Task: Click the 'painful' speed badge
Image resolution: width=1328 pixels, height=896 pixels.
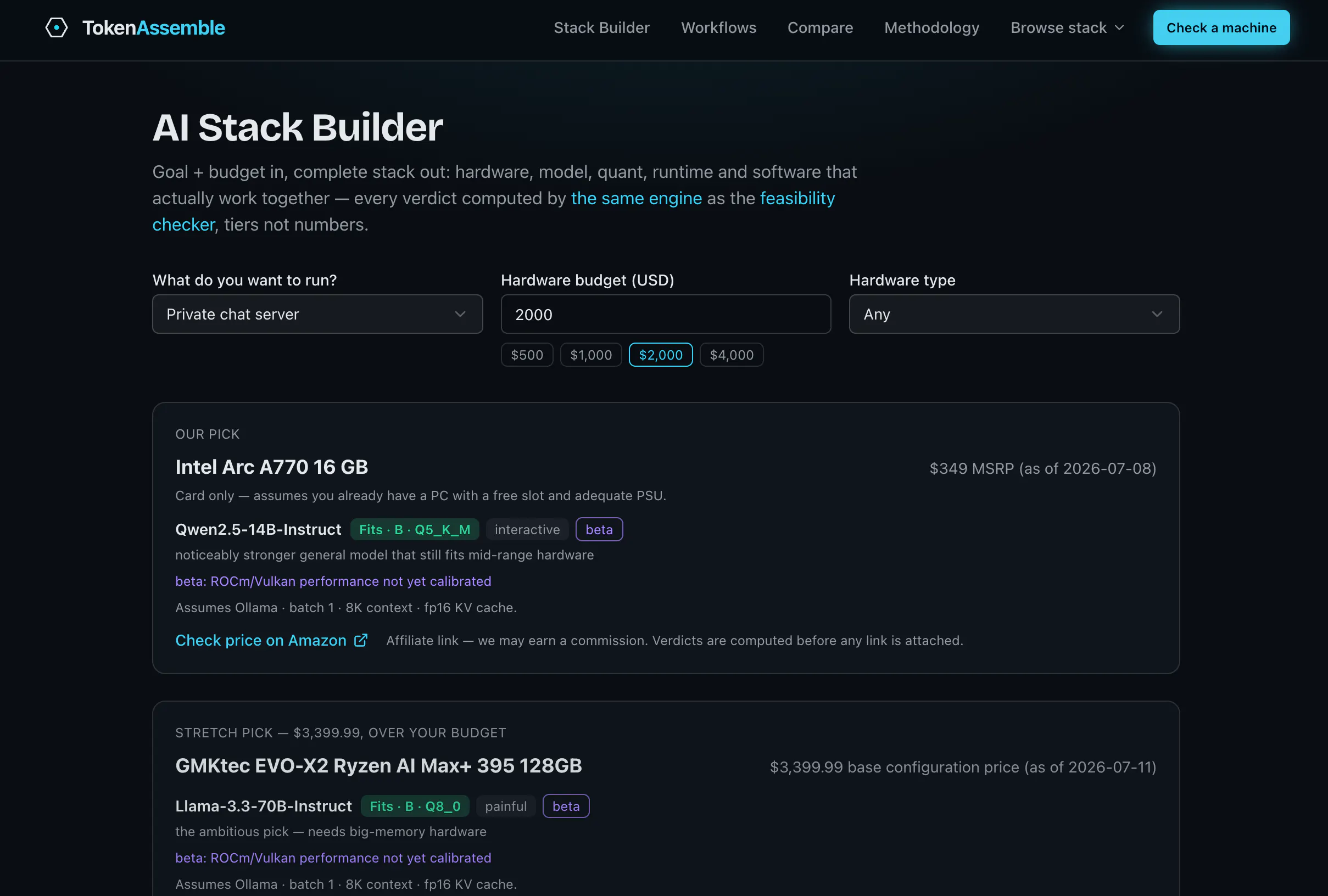Action: (x=506, y=806)
